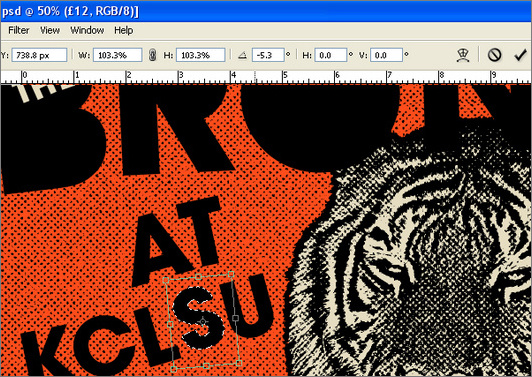
Task: Click the top-right transform corner handle
Action: pos(231,274)
